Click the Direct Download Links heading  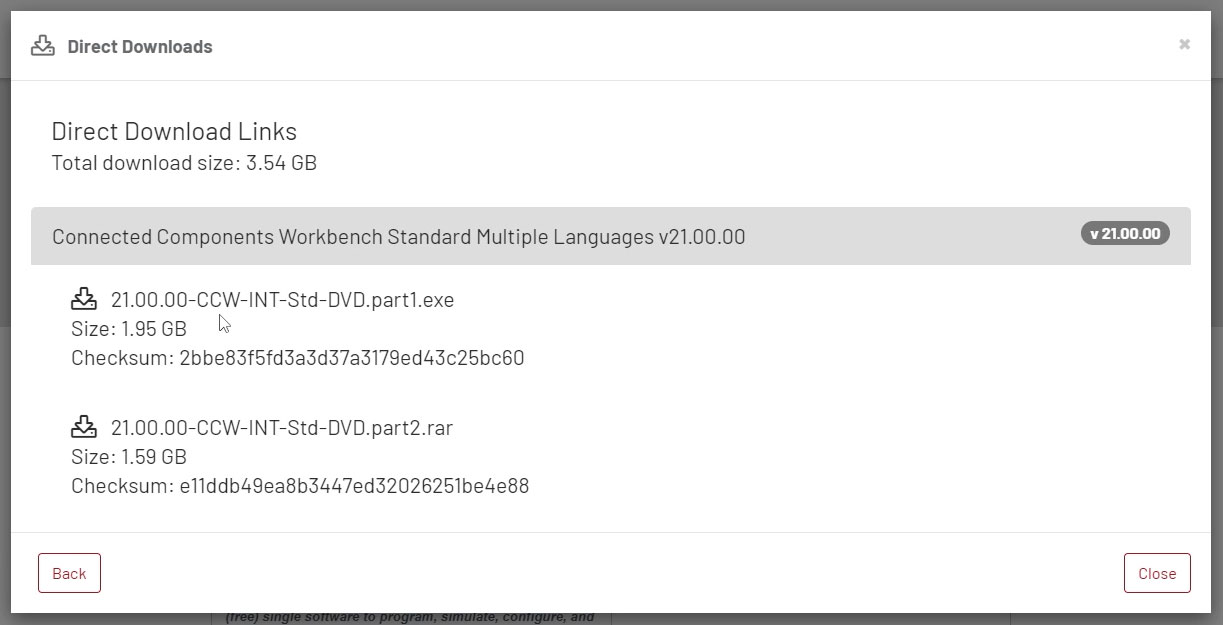coord(174,131)
